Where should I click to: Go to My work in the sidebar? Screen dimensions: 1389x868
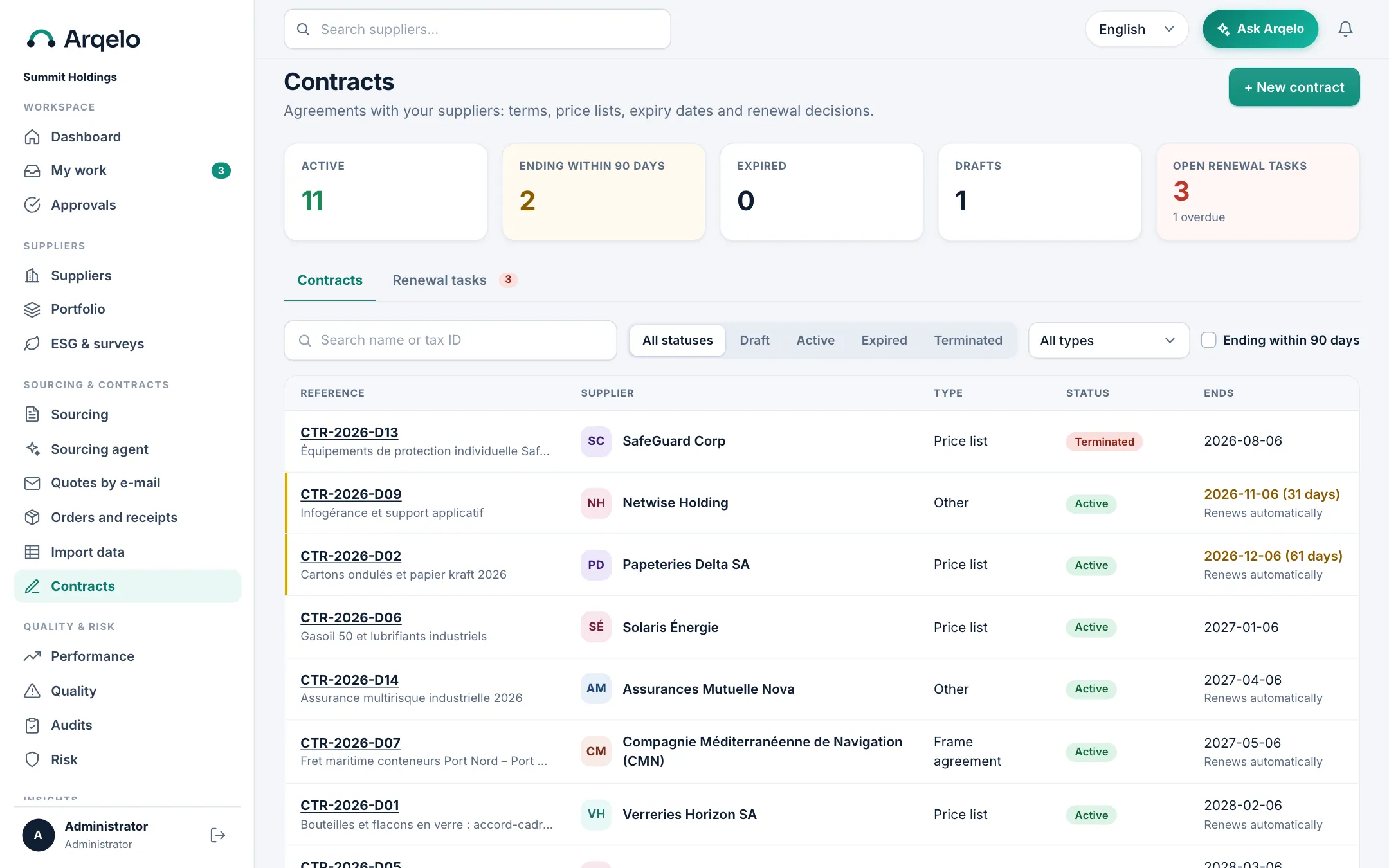pyautogui.click(x=127, y=170)
